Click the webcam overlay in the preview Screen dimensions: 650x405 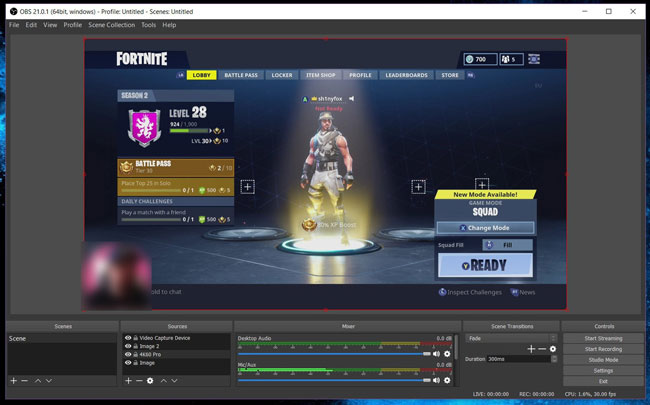pyautogui.click(x=116, y=276)
